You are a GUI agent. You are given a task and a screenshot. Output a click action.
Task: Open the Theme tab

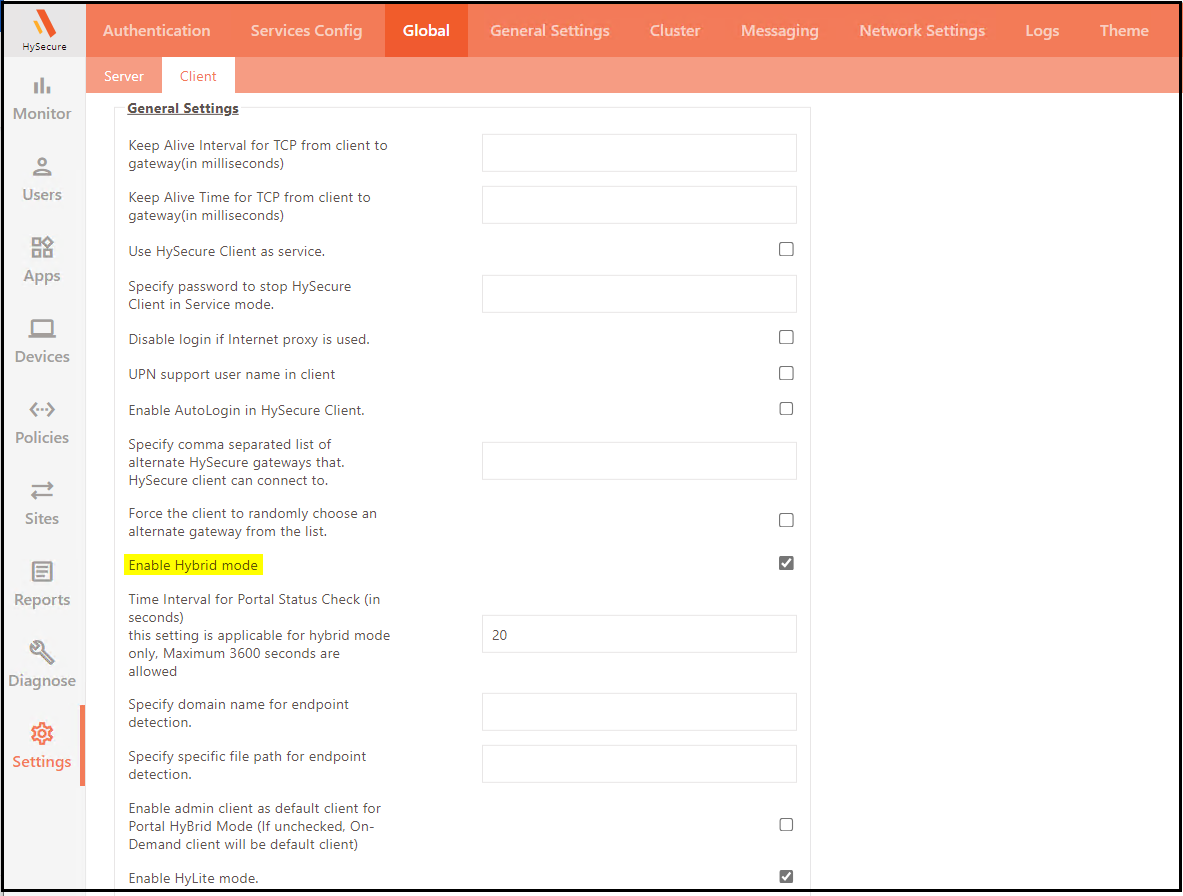coord(1124,31)
